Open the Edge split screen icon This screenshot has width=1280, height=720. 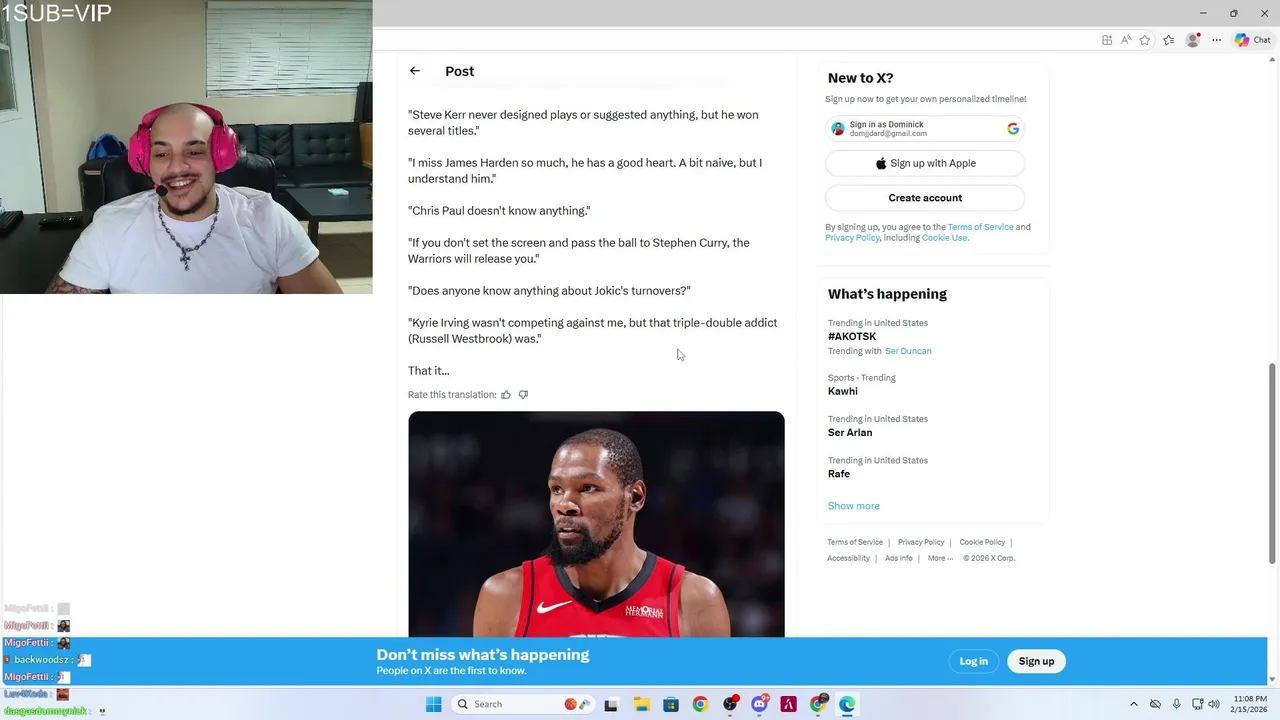tap(1107, 40)
